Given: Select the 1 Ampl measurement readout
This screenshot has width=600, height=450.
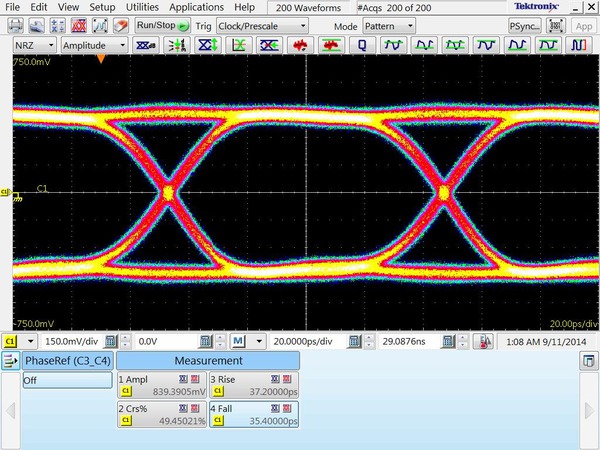Looking at the screenshot, I should click(161, 386).
